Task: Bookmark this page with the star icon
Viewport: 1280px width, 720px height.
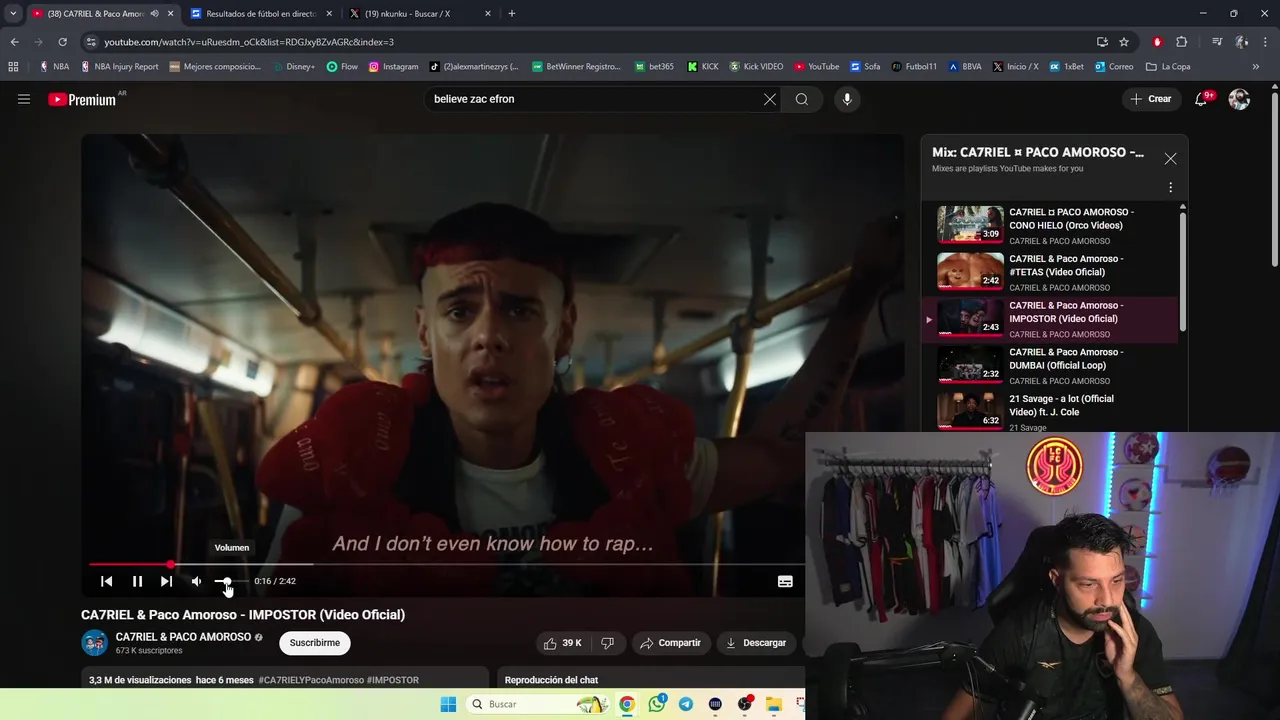Action: (1124, 42)
